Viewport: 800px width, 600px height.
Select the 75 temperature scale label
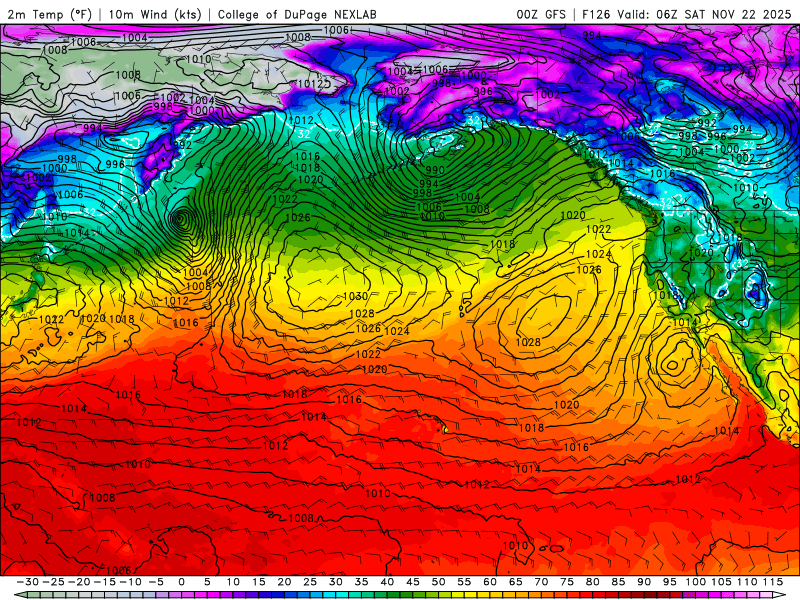point(567,582)
